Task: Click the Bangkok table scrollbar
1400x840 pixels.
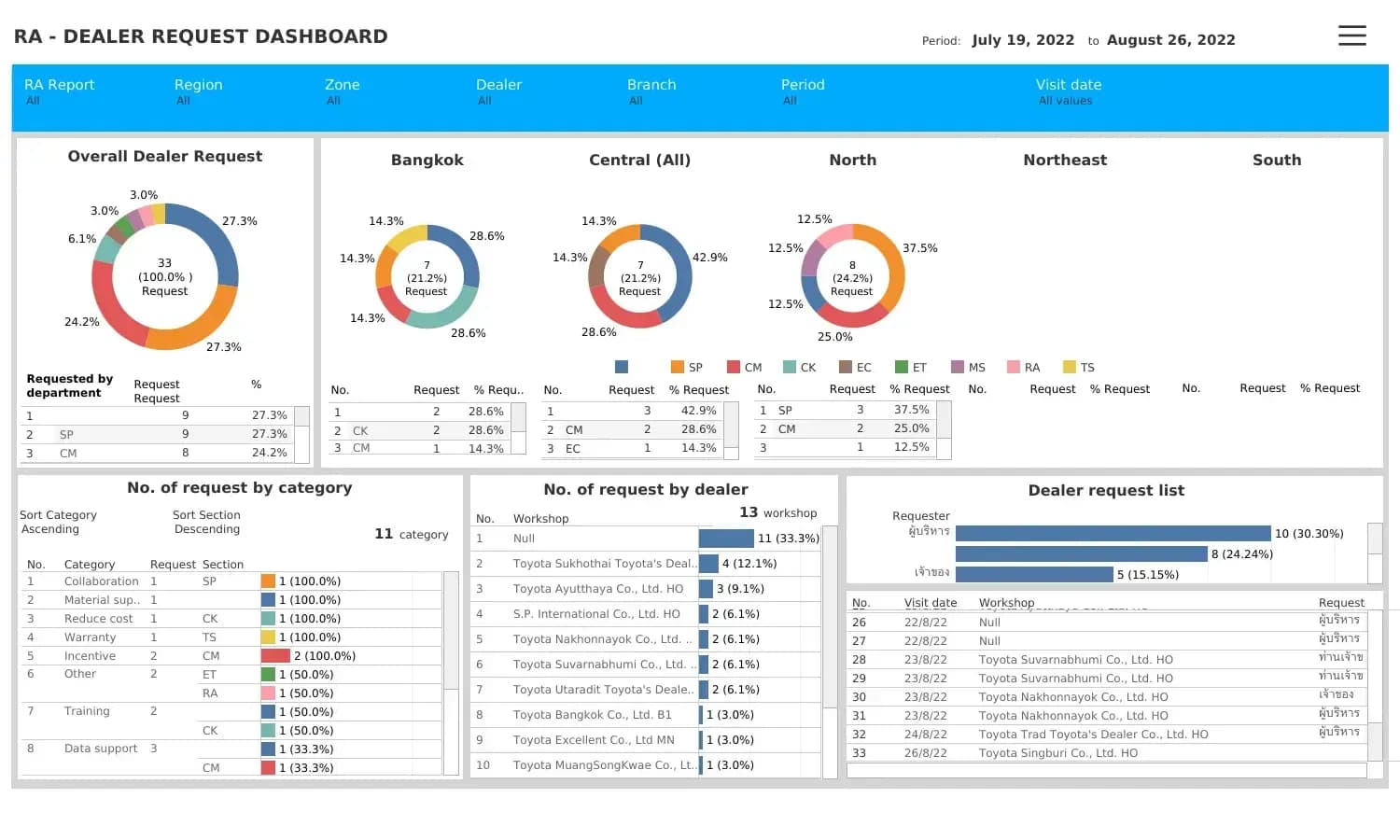Action: 519,429
